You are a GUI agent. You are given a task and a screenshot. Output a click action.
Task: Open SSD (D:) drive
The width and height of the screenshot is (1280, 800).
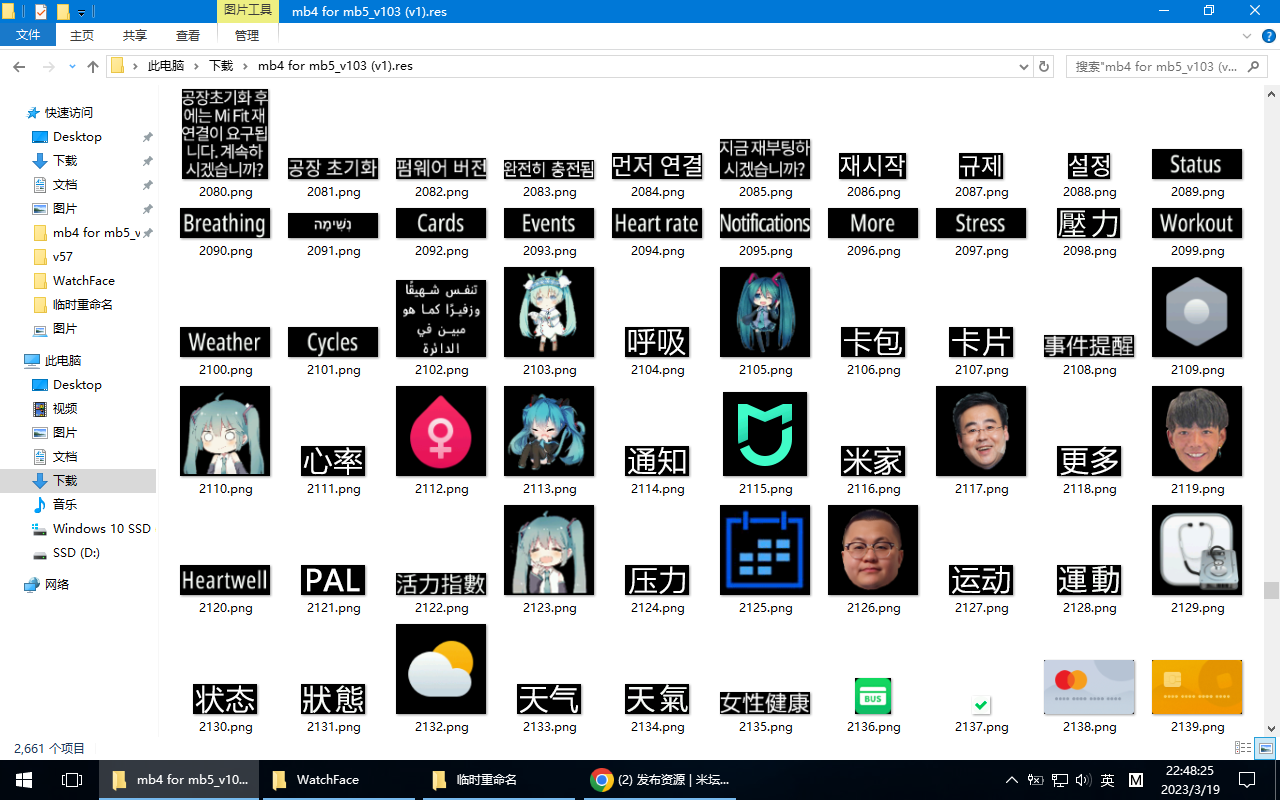(x=76, y=553)
